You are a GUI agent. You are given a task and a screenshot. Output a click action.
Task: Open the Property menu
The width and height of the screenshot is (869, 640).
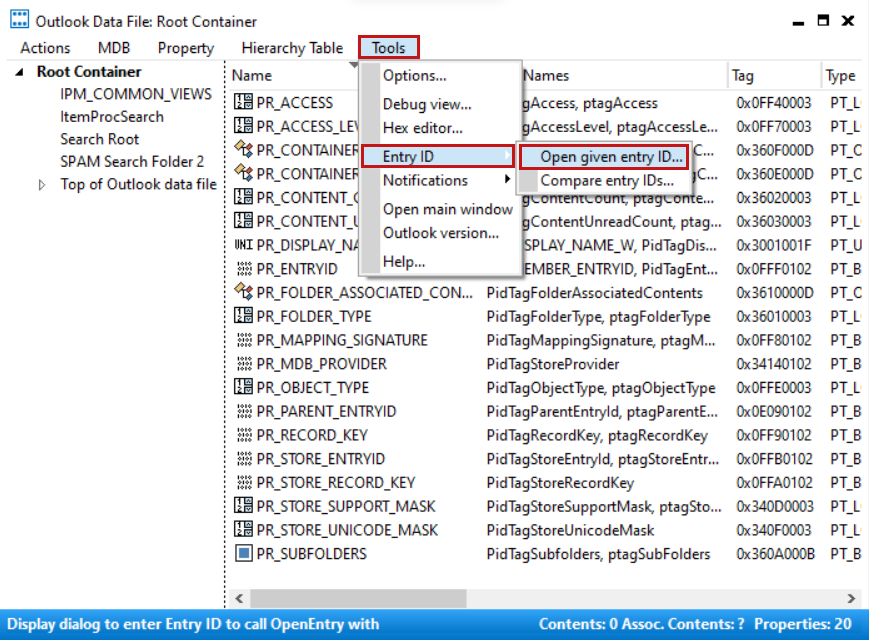pos(186,48)
